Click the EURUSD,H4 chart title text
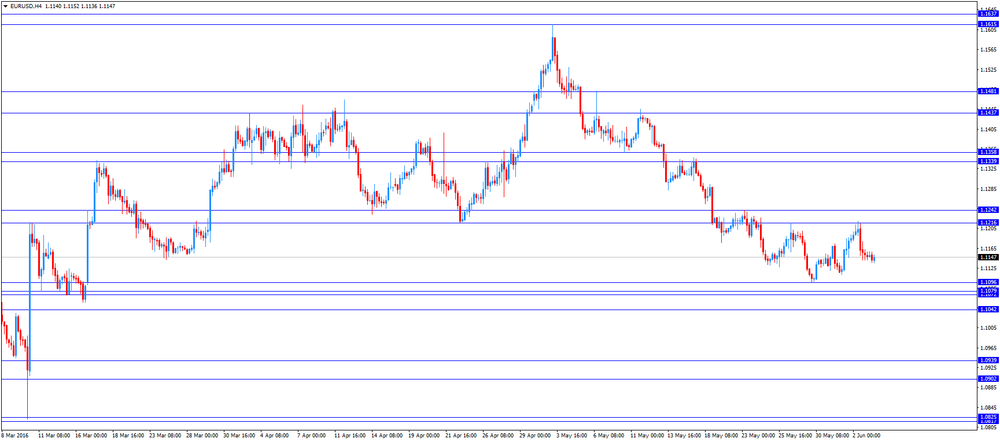The image size is (1000, 442). click(x=26, y=6)
